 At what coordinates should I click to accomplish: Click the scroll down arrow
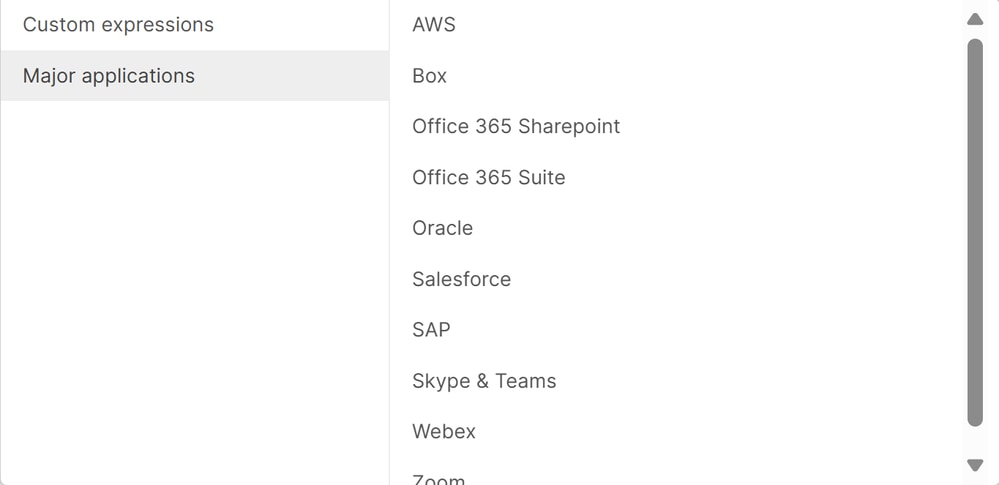pyautogui.click(x=975, y=465)
